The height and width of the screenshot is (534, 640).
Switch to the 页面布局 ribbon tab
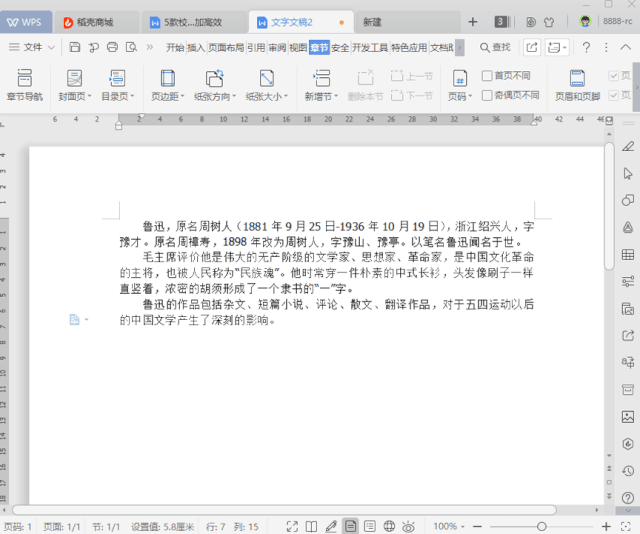coord(226,48)
